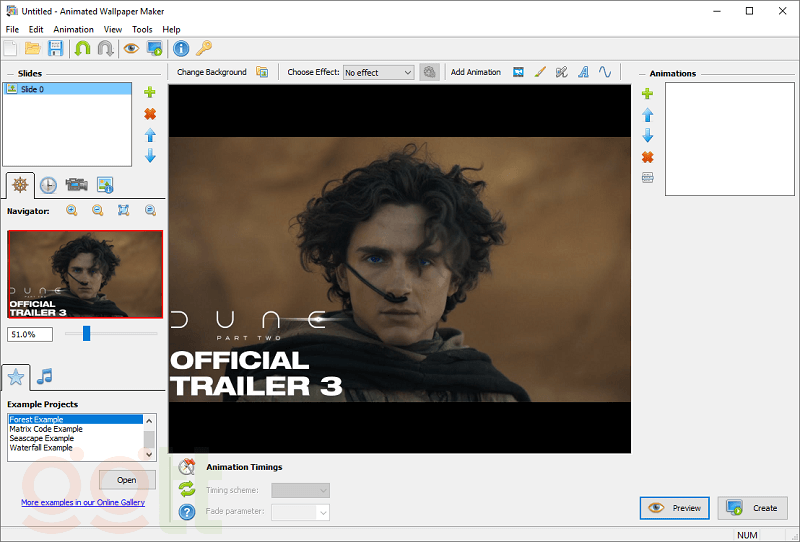Switch to the clock tab
Screen dimensions: 800x542
(x=47, y=185)
